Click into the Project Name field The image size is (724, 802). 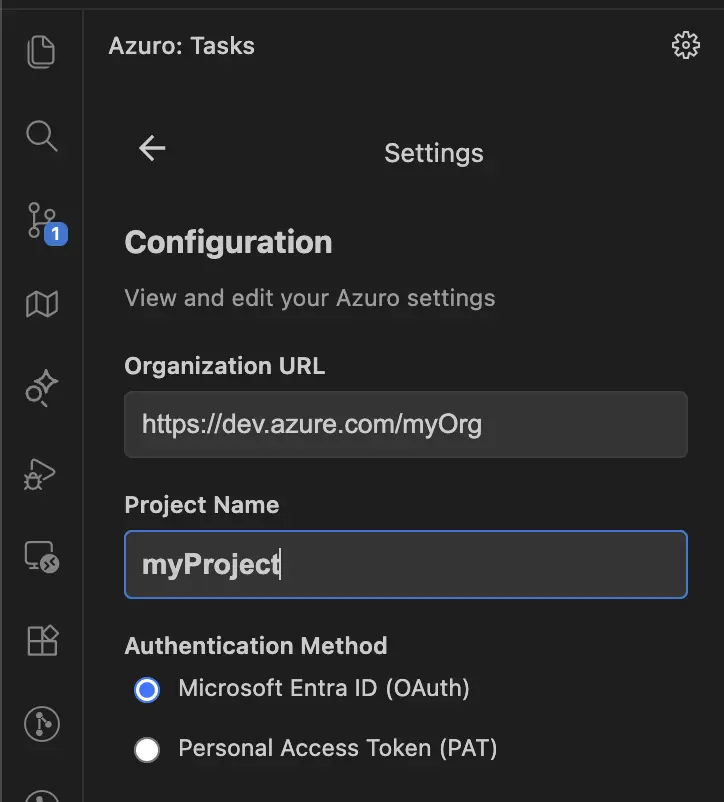point(406,564)
